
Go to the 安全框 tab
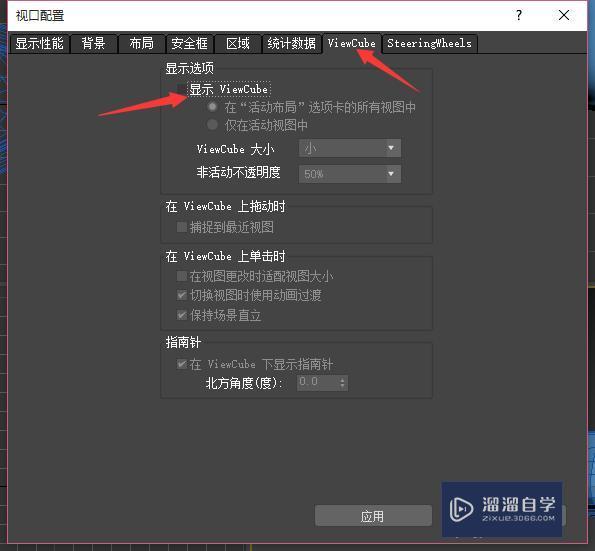coord(190,43)
